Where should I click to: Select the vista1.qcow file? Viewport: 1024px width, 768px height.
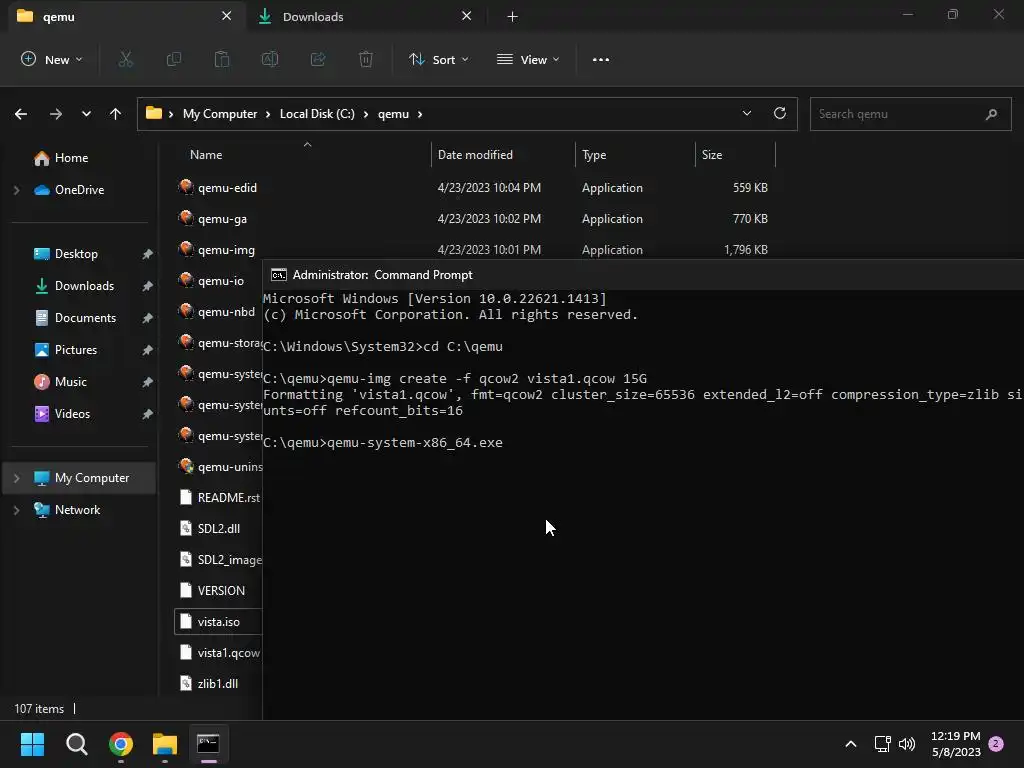click(x=218, y=652)
